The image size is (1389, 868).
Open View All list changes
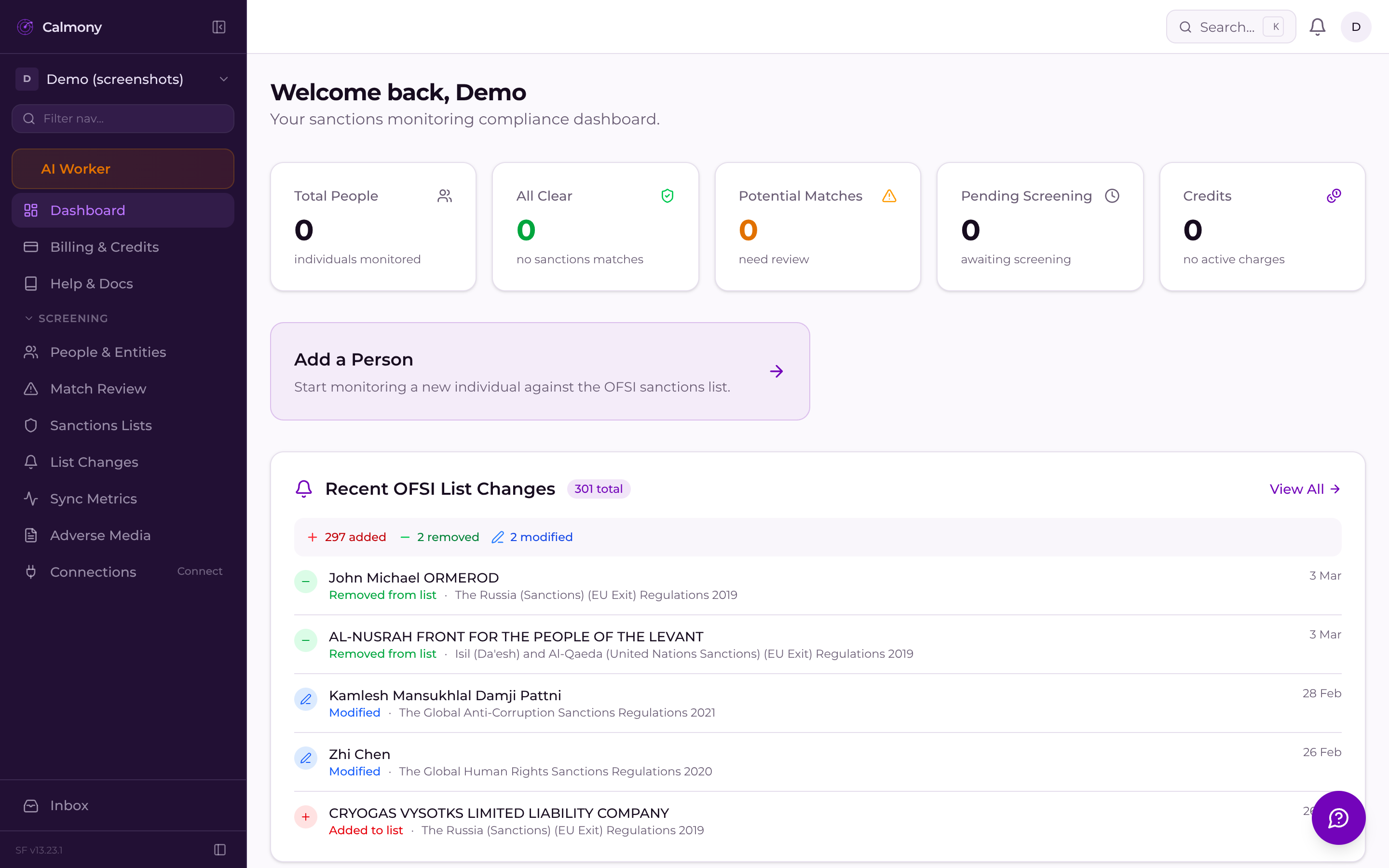[x=1305, y=489]
